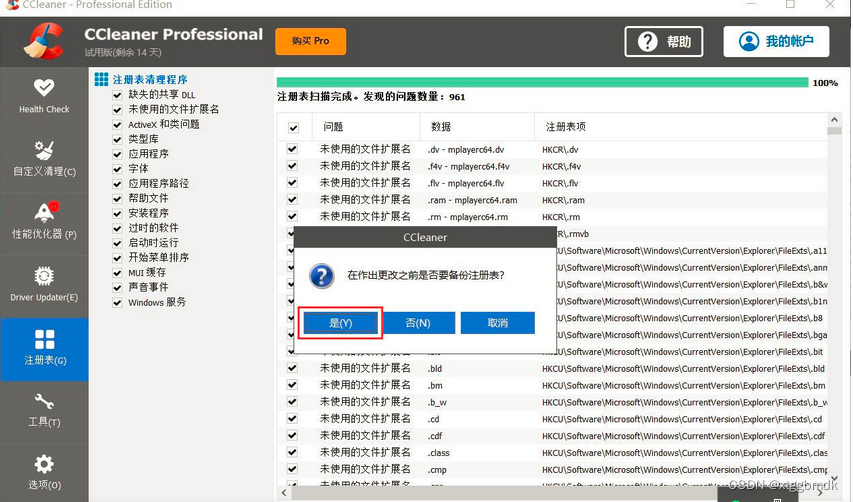Sort by 注册表项 column header
The width and height of the screenshot is (853, 502).
point(681,127)
